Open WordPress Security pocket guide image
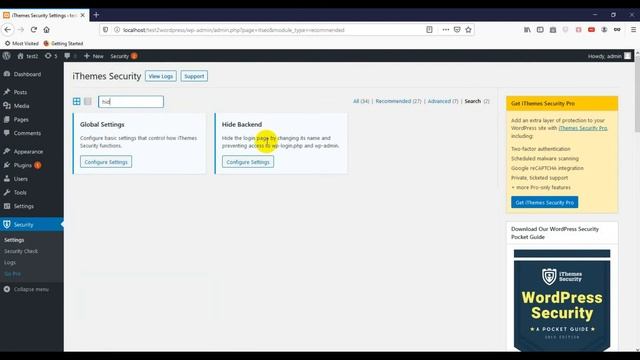Image resolution: width=640 pixels, height=360 pixels. [562, 300]
